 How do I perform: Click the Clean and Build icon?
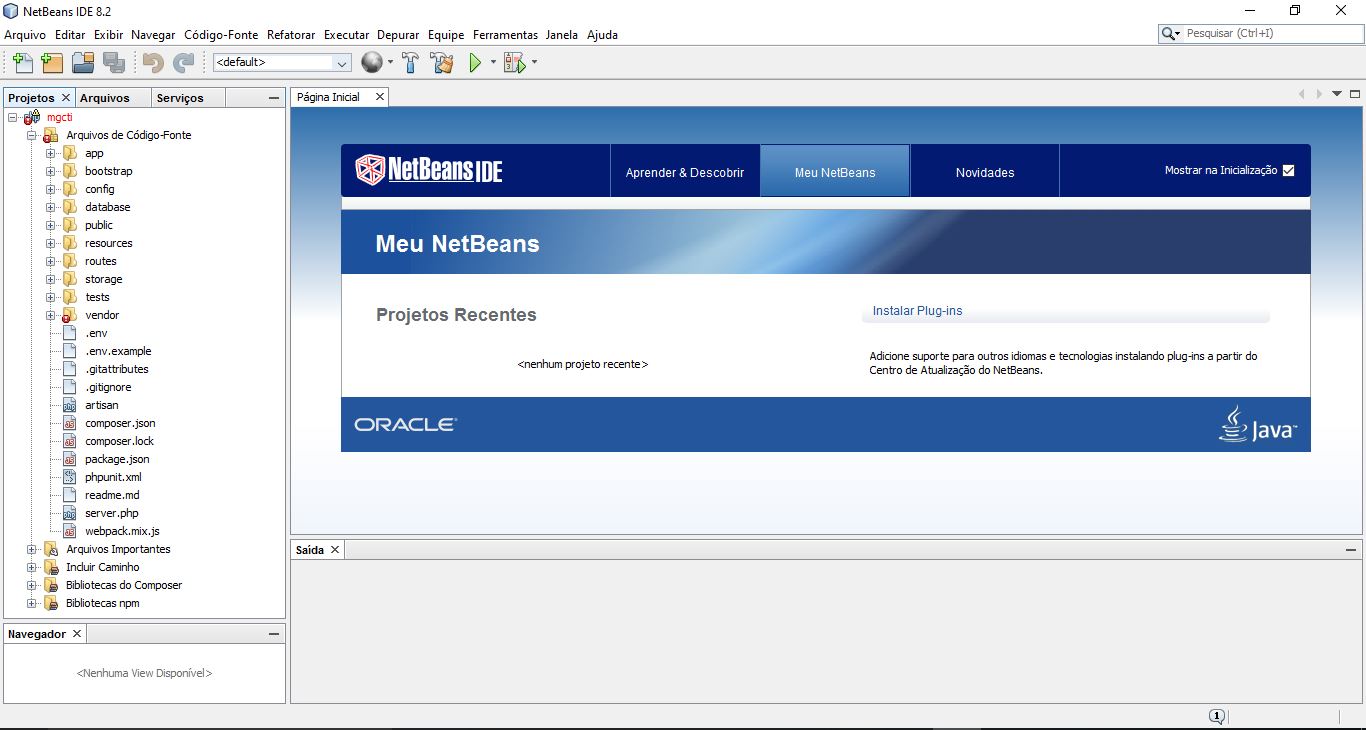coord(442,62)
